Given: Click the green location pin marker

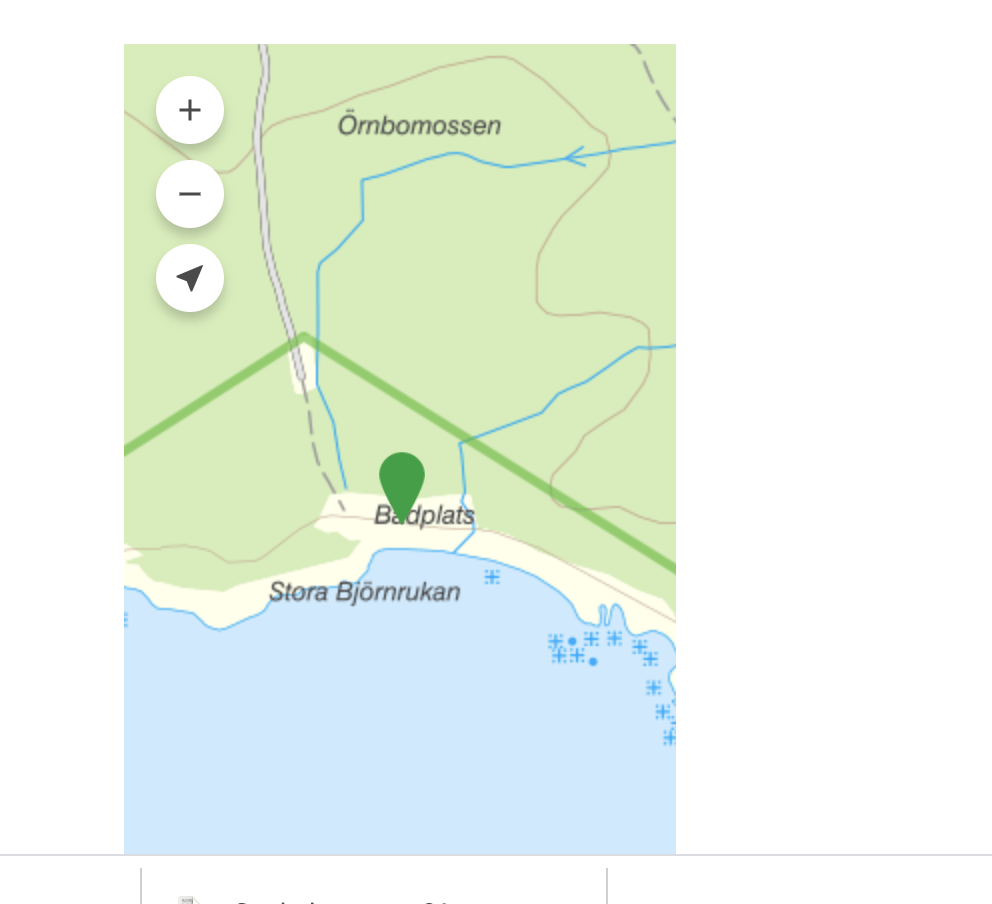Looking at the screenshot, I should (402, 482).
